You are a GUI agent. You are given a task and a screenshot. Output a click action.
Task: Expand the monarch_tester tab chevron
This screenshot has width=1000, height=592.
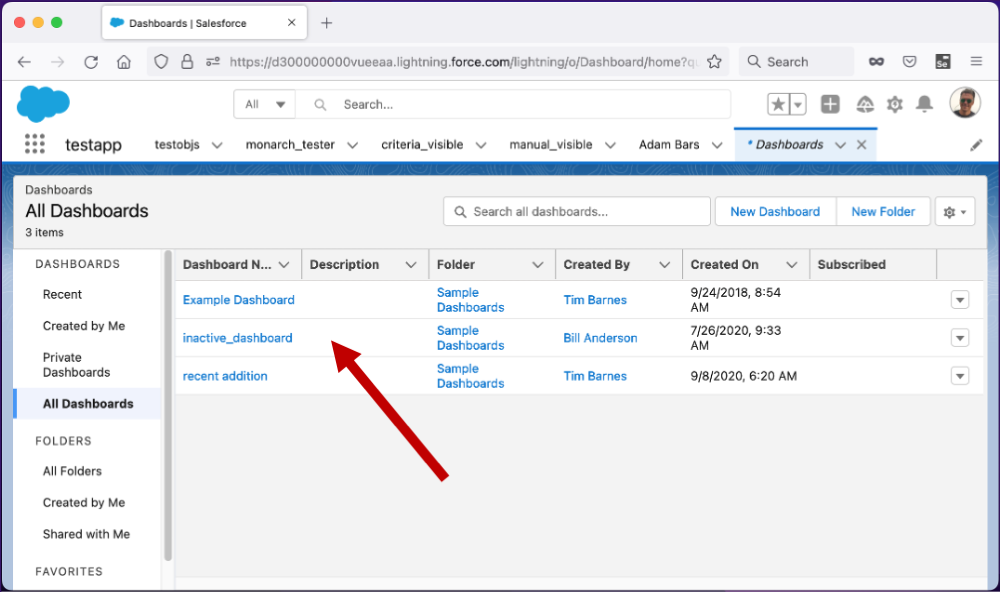[352, 145]
